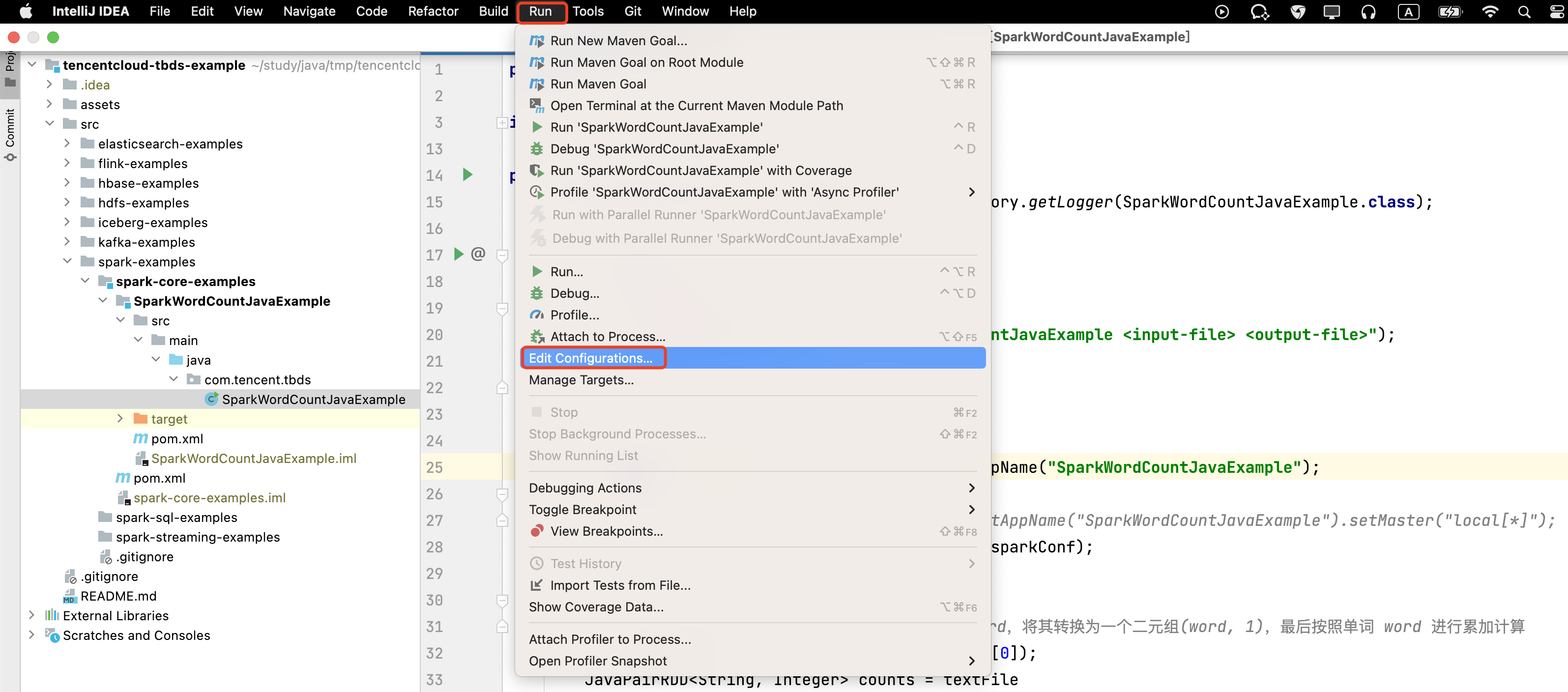Expand the target folder in project tree
This screenshot has width=1568, height=692.
click(x=120, y=419)
